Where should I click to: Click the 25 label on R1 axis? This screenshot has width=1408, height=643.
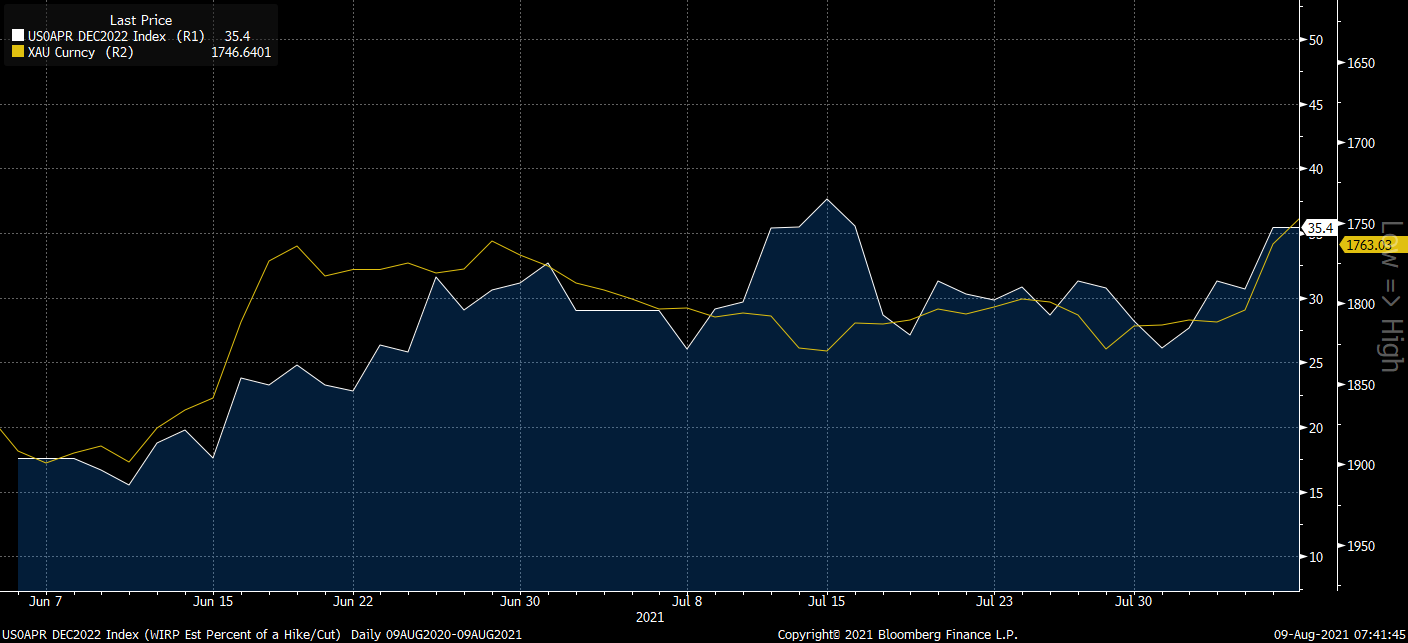1316,363
